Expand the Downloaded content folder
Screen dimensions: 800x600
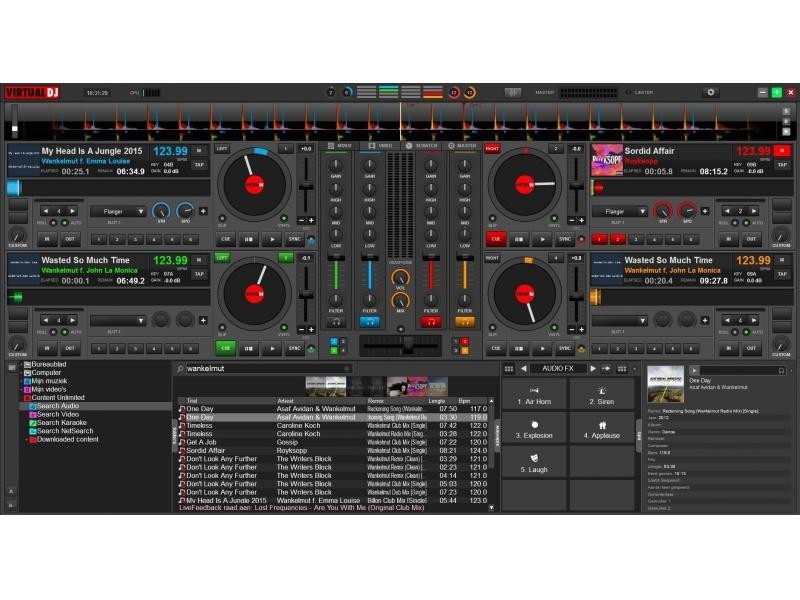click(x=27, y=439)
